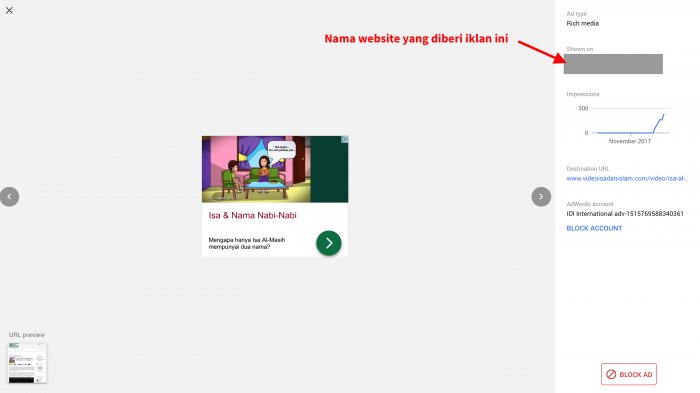Click the URL preview label
Viewport: 700px width, 393px height.
pos(27,334)
